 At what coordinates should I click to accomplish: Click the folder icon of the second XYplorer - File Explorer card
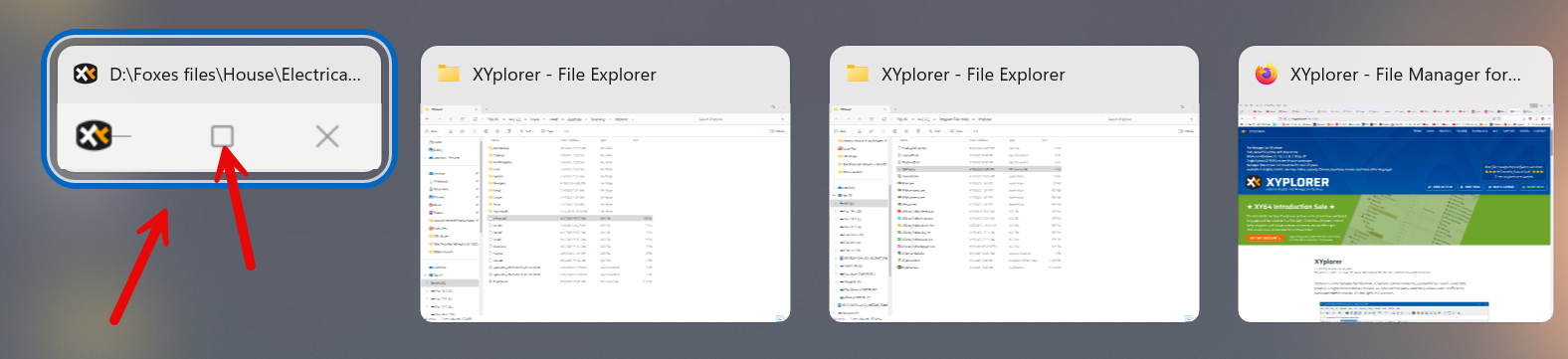[x=858, y=74]
